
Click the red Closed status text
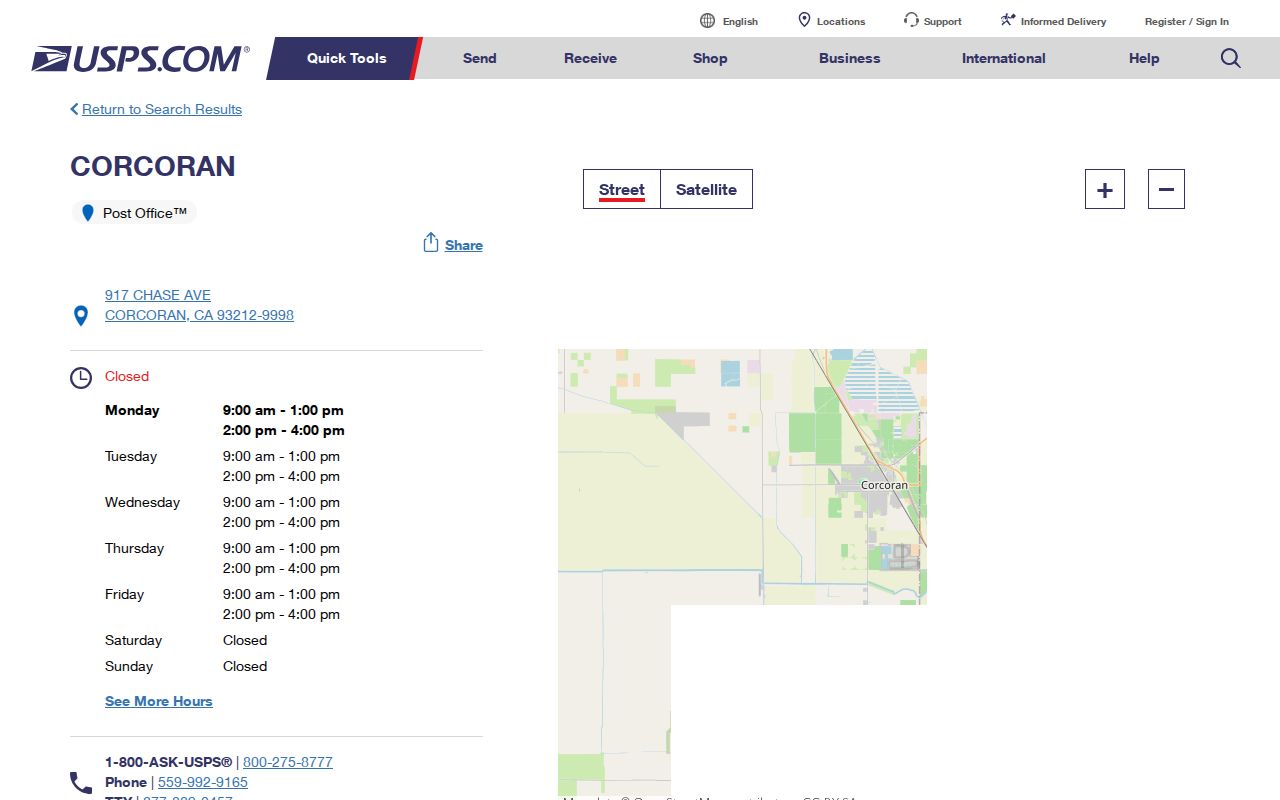[127, 376]
